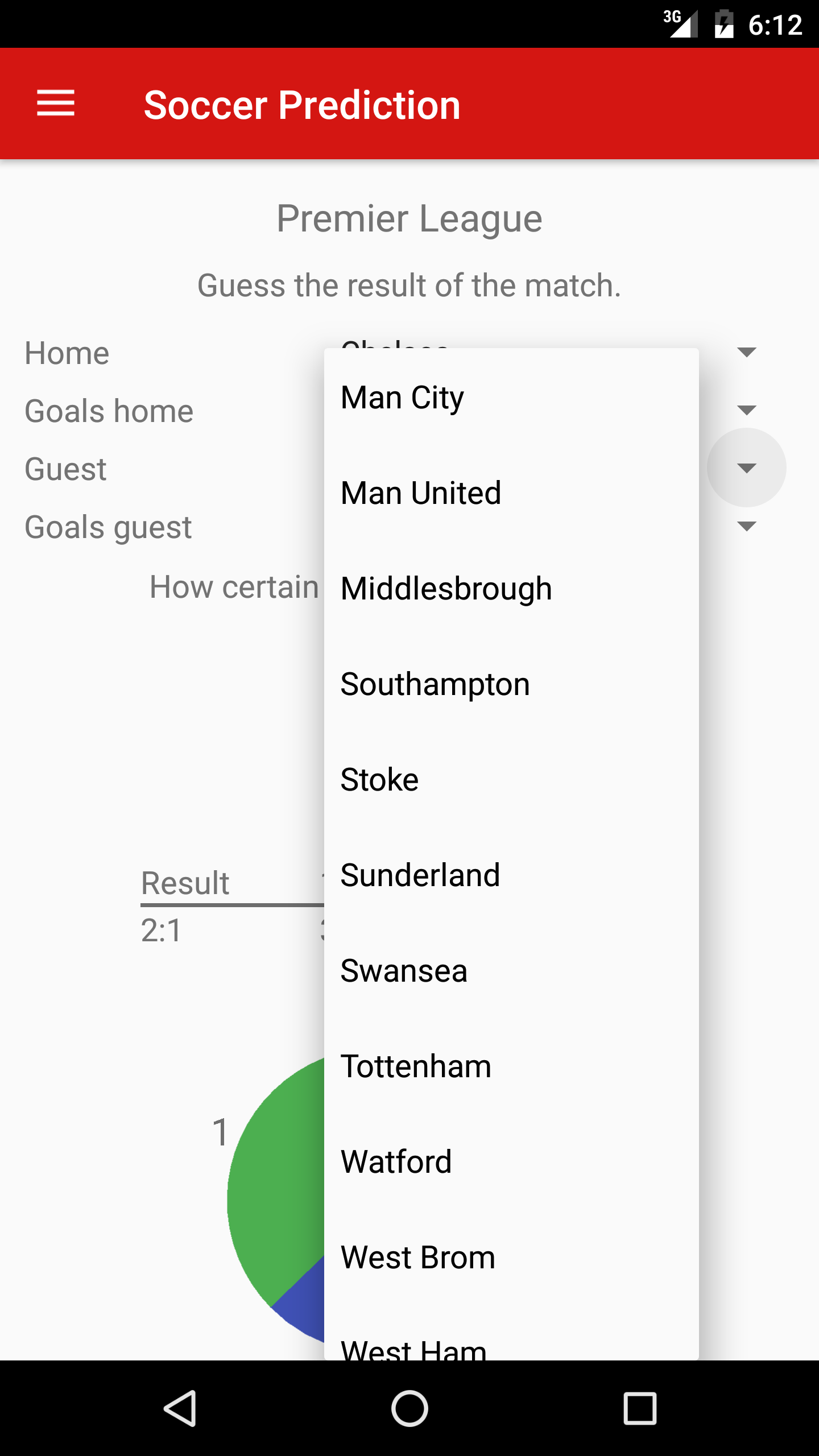Viewport: 819px width, 1456px height.
Task: Tap the Android back button
Action: [x=181, y=1408]
